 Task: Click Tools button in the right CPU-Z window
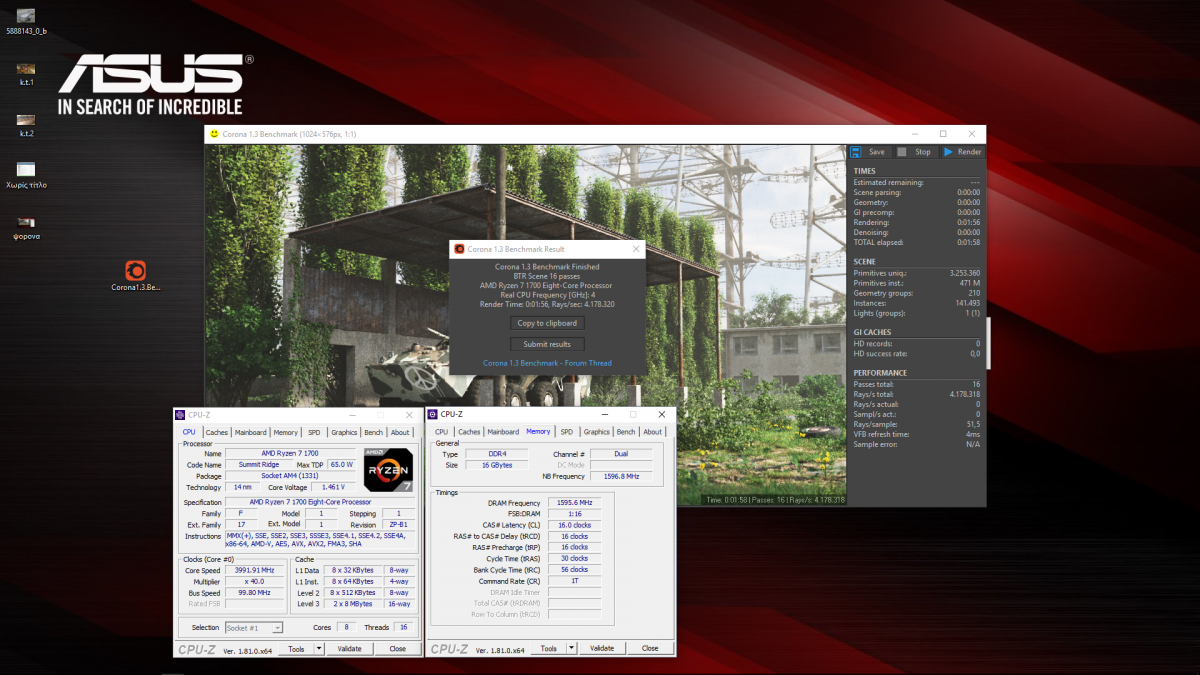pyautogui.click(x=548, y=649)
